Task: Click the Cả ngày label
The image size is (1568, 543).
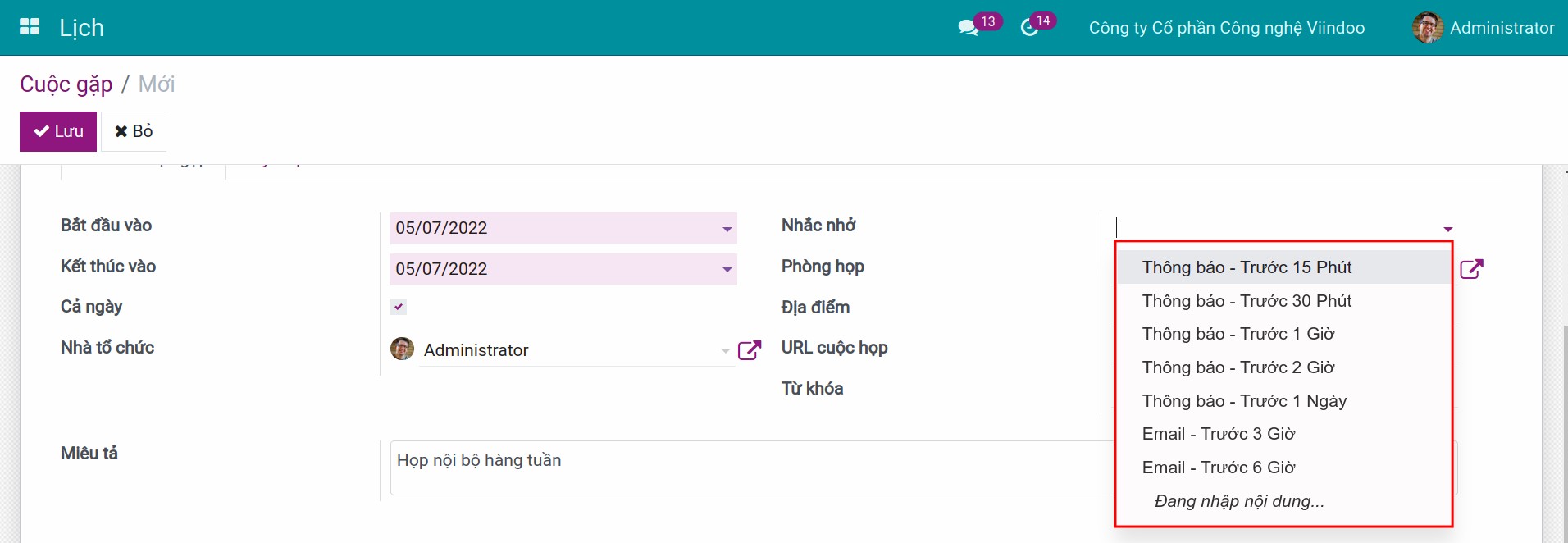Action: (x=92, y=307)
